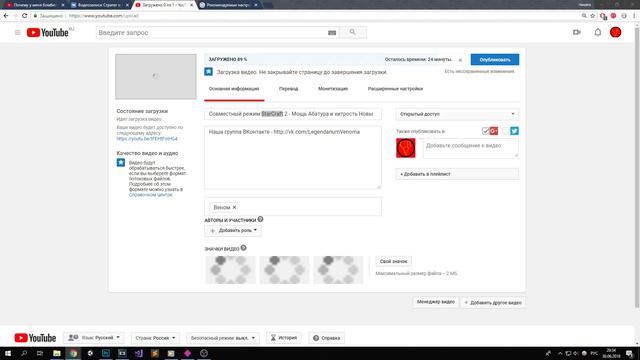Click the YouTube logo in the header
The width and height of the screenshot is (640, 360).
pyautogui.click(x=47, y=32)
